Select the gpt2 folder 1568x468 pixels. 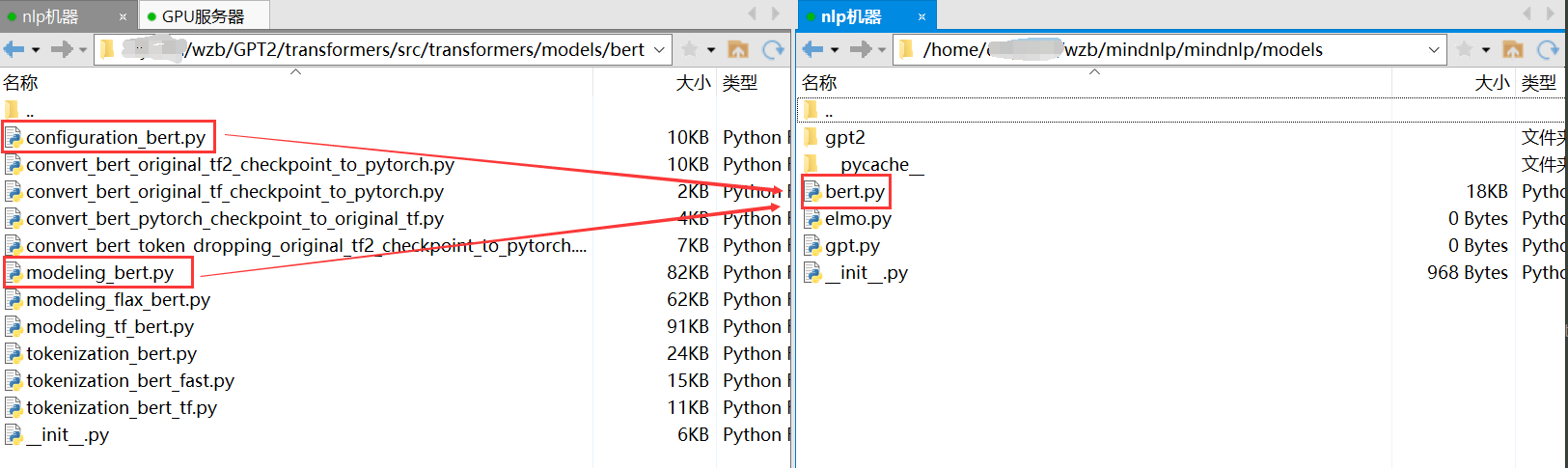click(844, 138)
